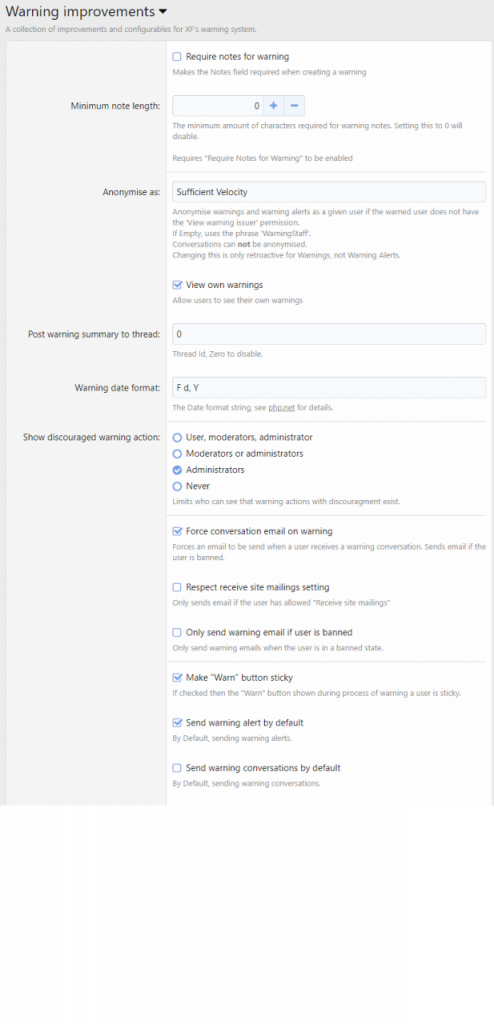Uncheck View own warnings
Screen dimensions: 494x1024
pyautogui.click(x=176, y=285)
